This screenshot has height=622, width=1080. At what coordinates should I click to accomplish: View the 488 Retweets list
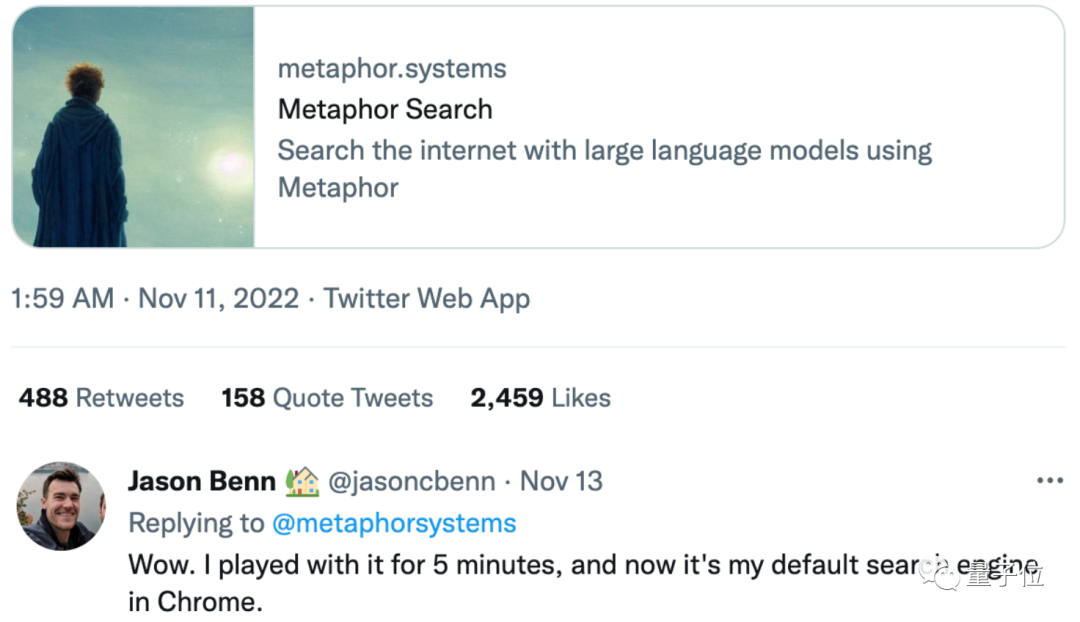[101, 397]
